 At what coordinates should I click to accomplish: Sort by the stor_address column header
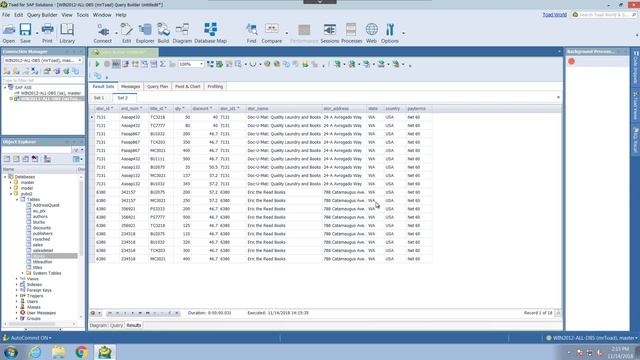[x=344, y=109]
